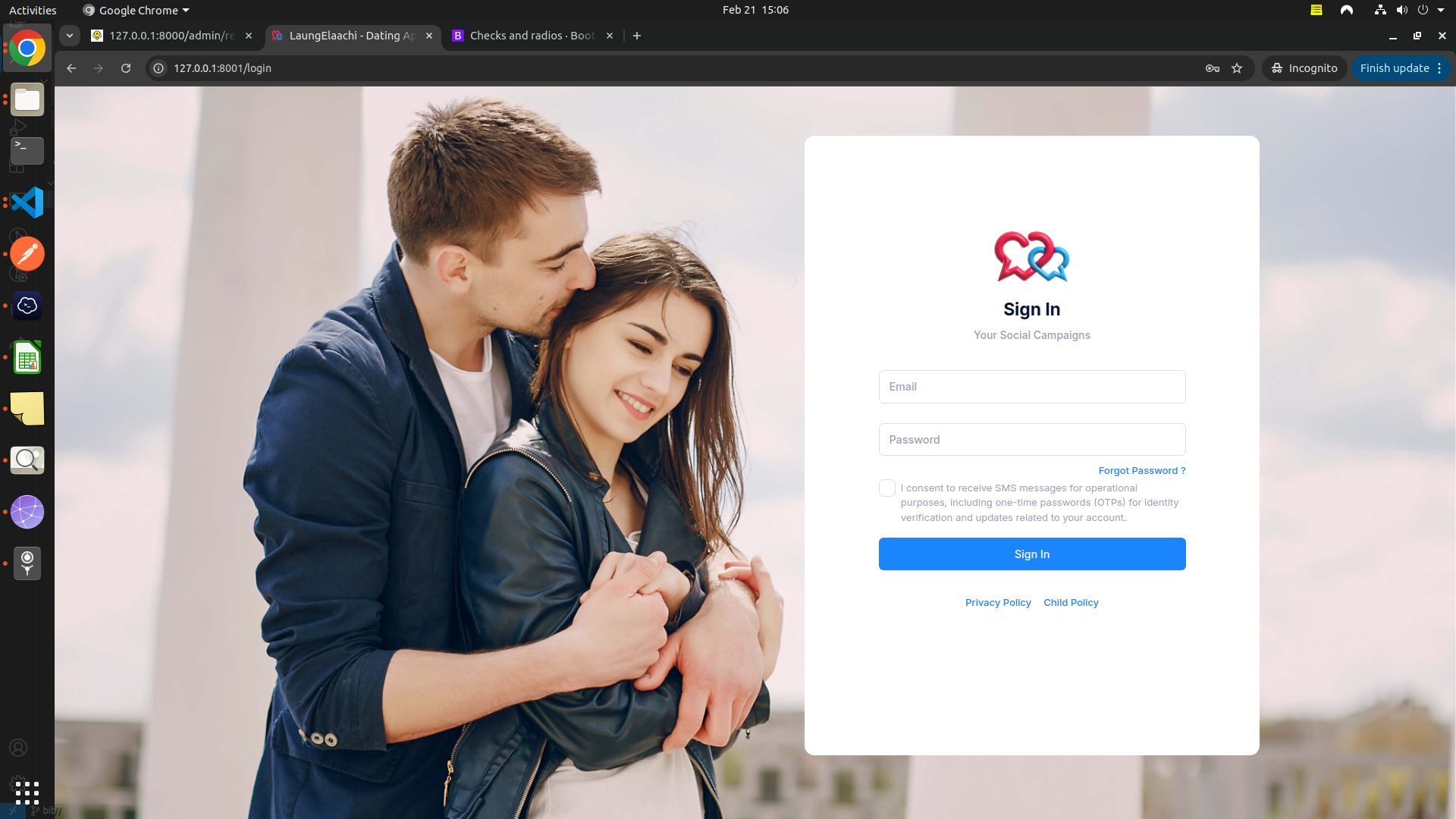The height and width of the screenshot is (819, 1456).
Task: Open the clock and calendar menu
Action: click(755, 10)
